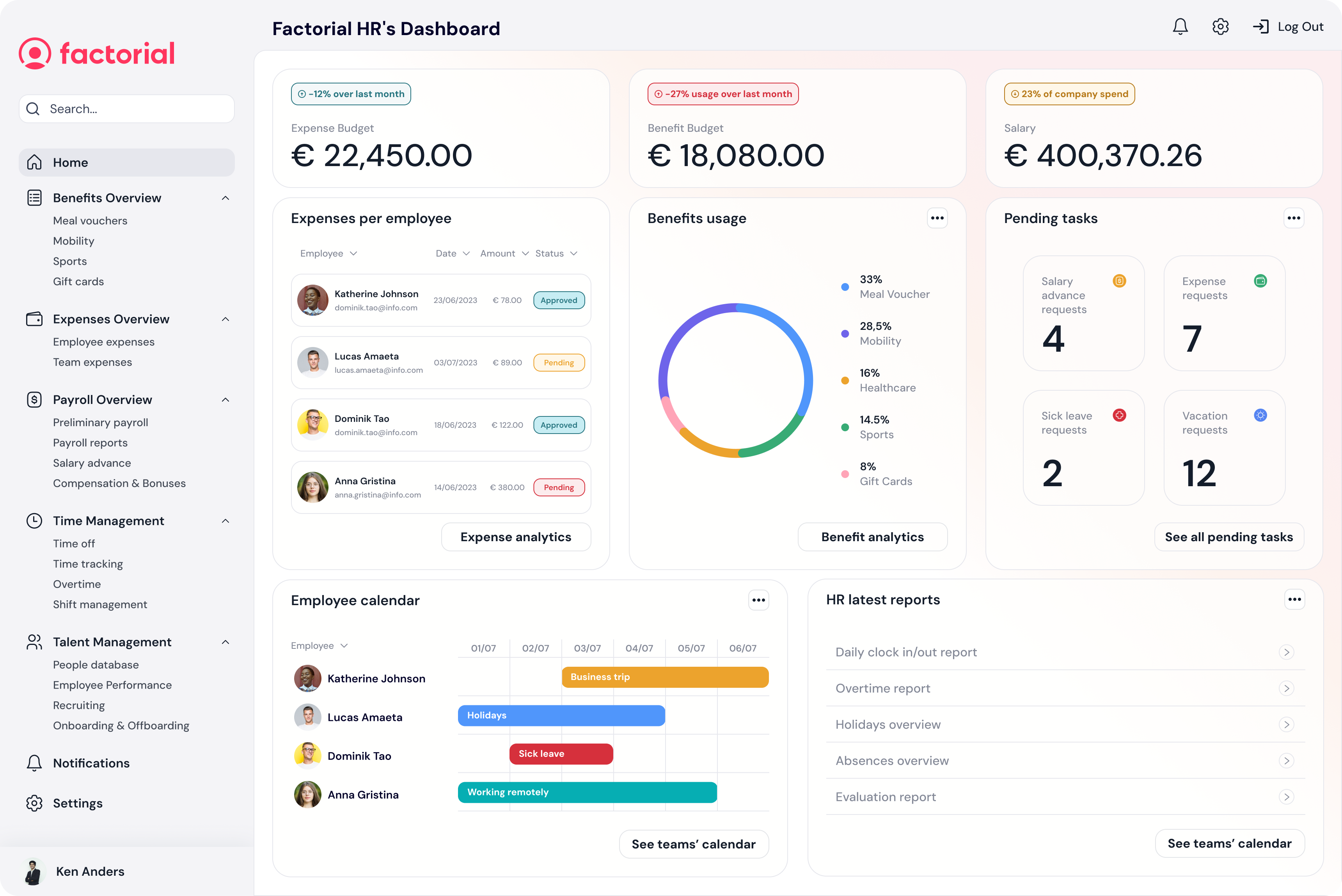
Task: Click the notification bell in the header
Action: coord(1180,27)
